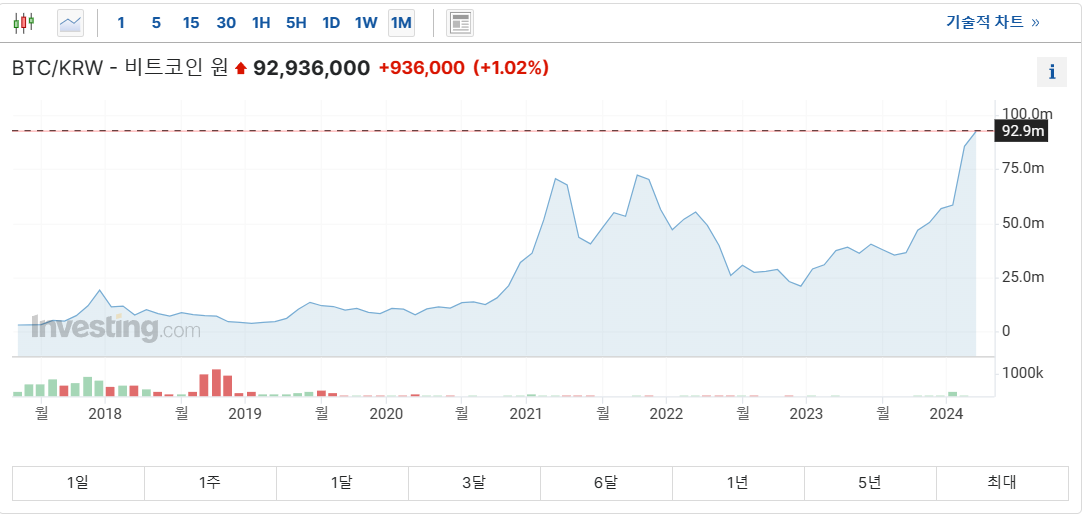
Task: Select the 30-minute interval
Action: pyautogui.click(x=226, y=23)
